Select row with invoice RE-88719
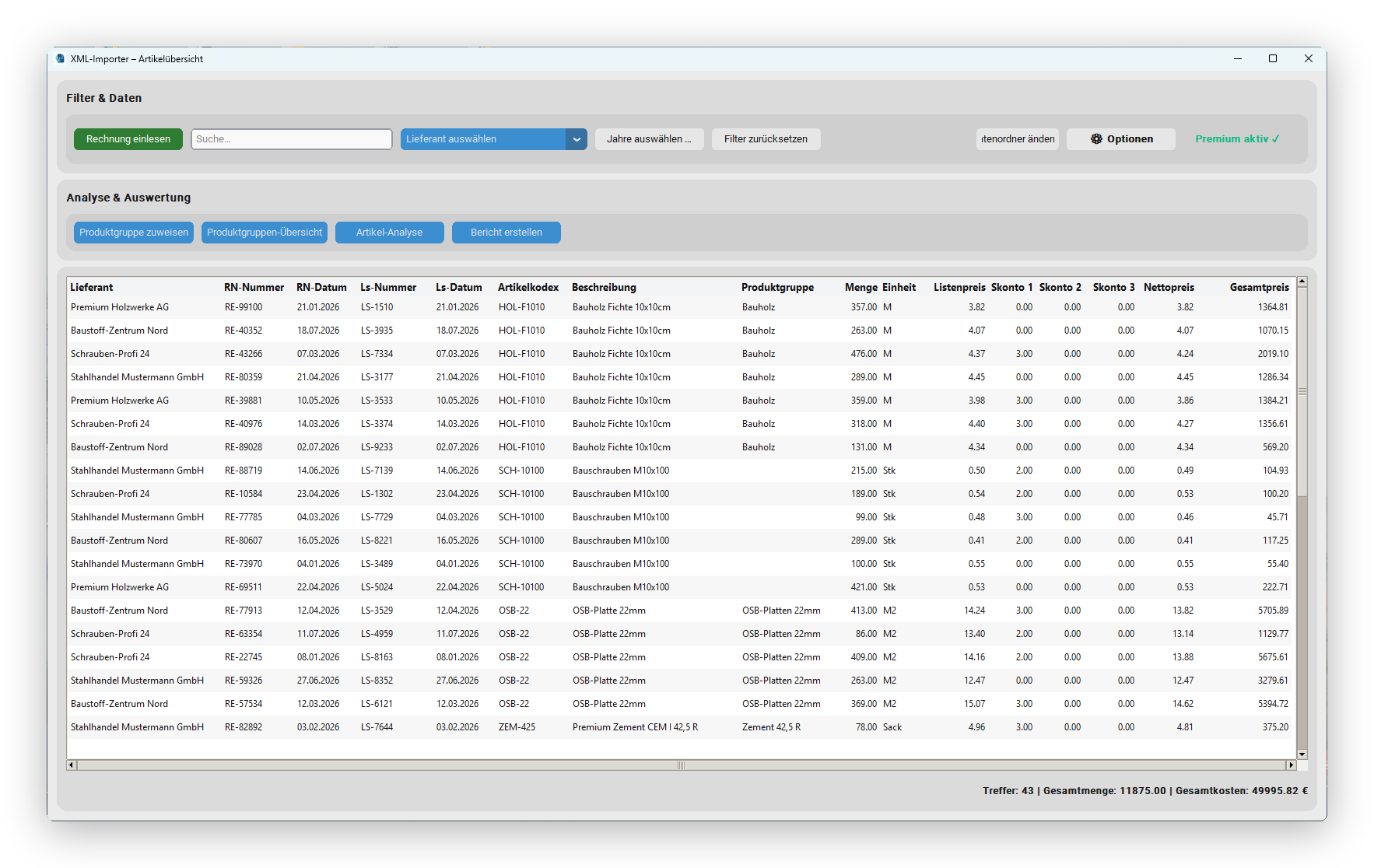The height and width of the screenshot is (868, 1374). 679,471
